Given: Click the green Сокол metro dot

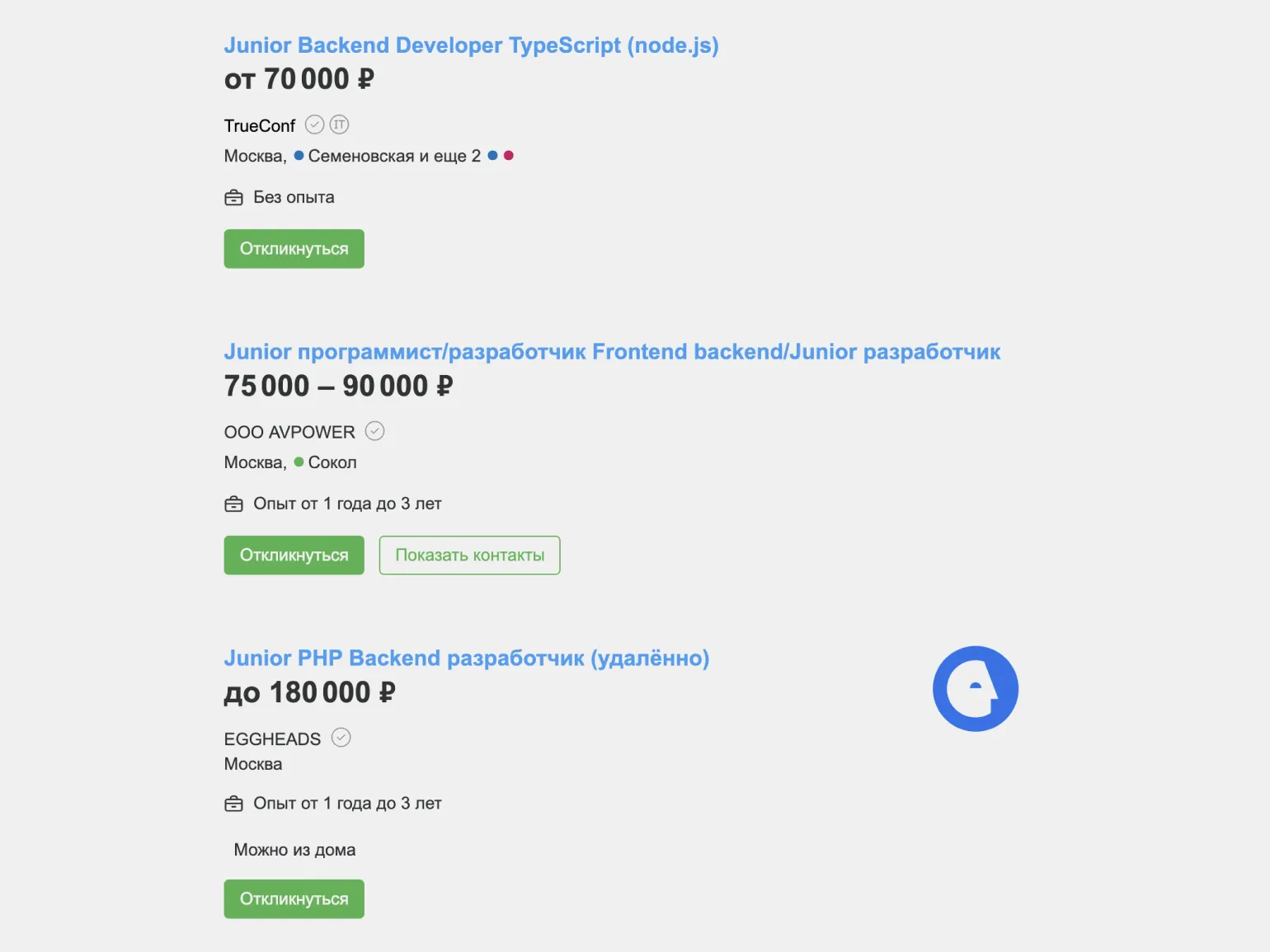Looking at the screenshot, I should tap(299, 462).
